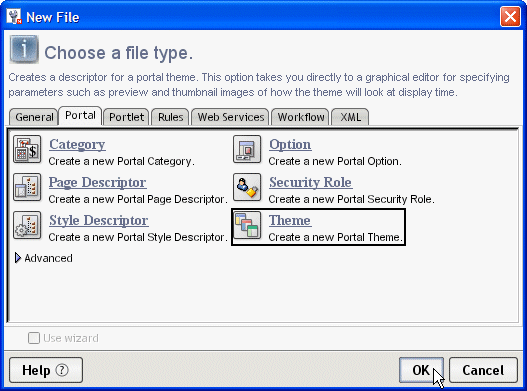Click 'Create a new Portal Category.' text
527x391 pixels.
click(121, 161)
